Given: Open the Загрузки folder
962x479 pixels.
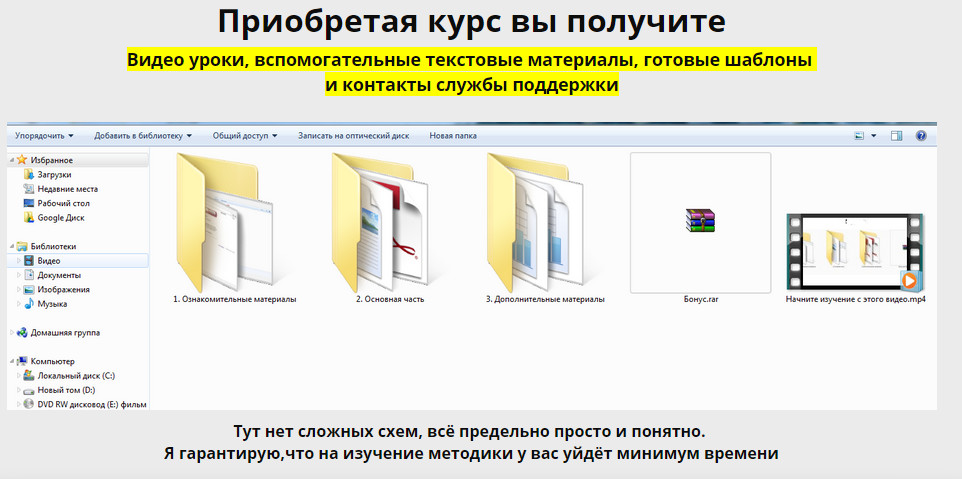Looking at the screenshot, I should (x=54, y=175).
